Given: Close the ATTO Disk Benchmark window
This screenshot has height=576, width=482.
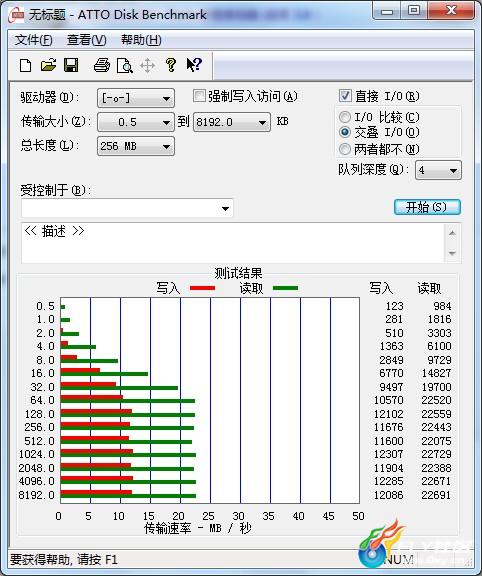Looking at the screenshot, I should (451, 10).
